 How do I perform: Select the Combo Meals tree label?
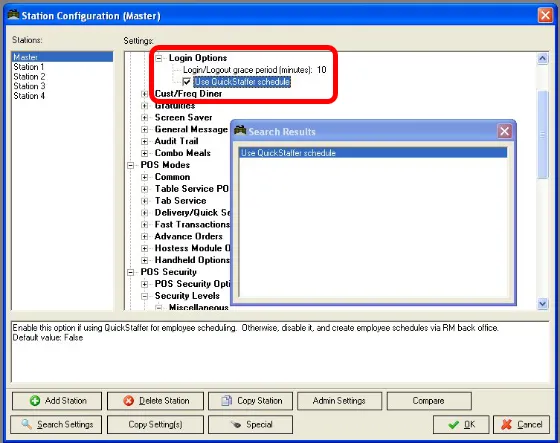tap(182, 153)
